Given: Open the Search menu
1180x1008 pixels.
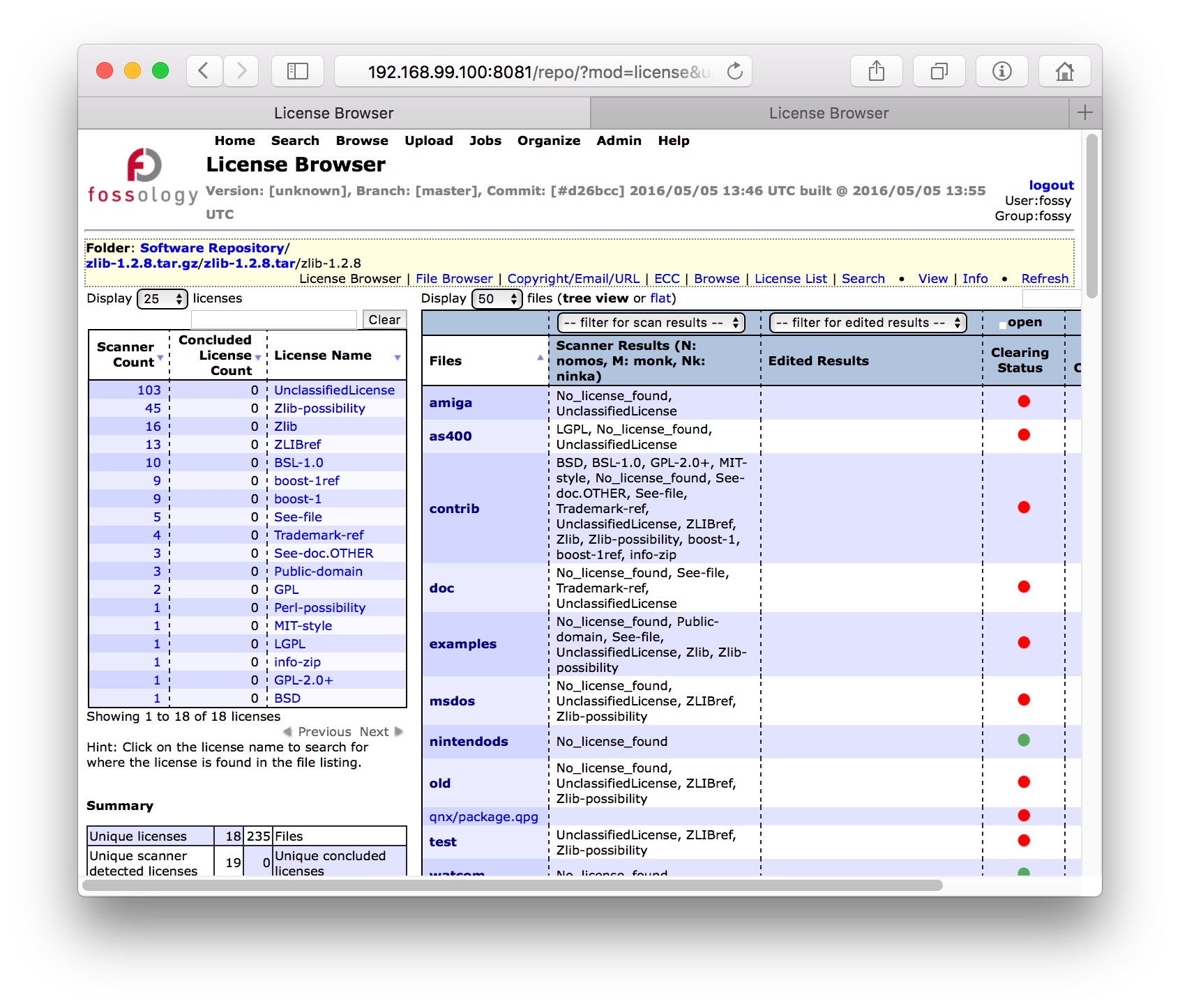Looking at the screenshot, I should pos(295,140).
